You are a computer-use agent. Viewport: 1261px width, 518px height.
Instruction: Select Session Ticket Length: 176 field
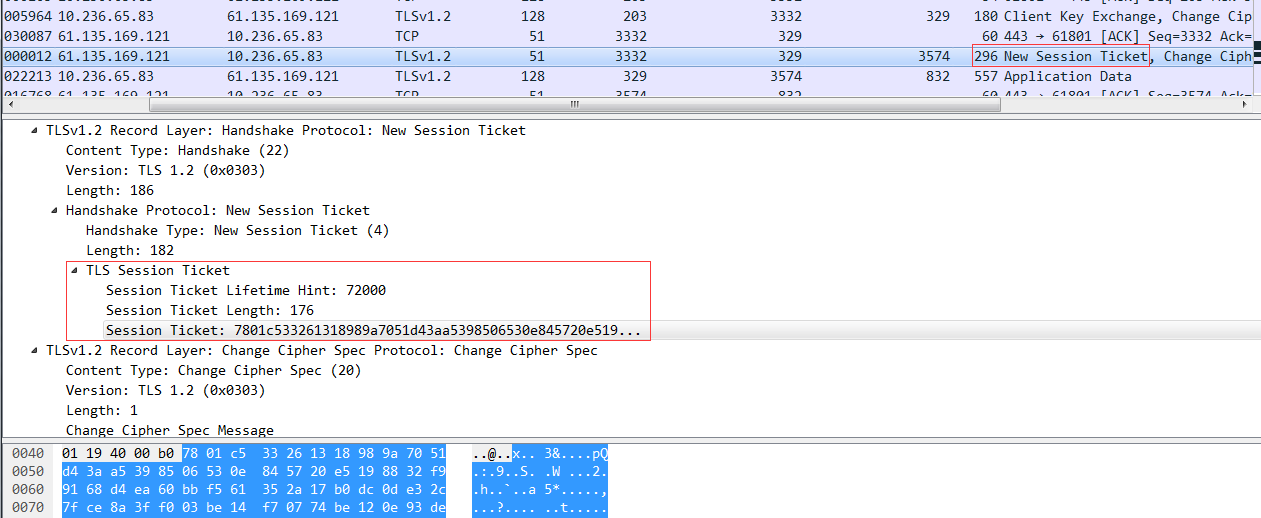(x=210, y=310)
